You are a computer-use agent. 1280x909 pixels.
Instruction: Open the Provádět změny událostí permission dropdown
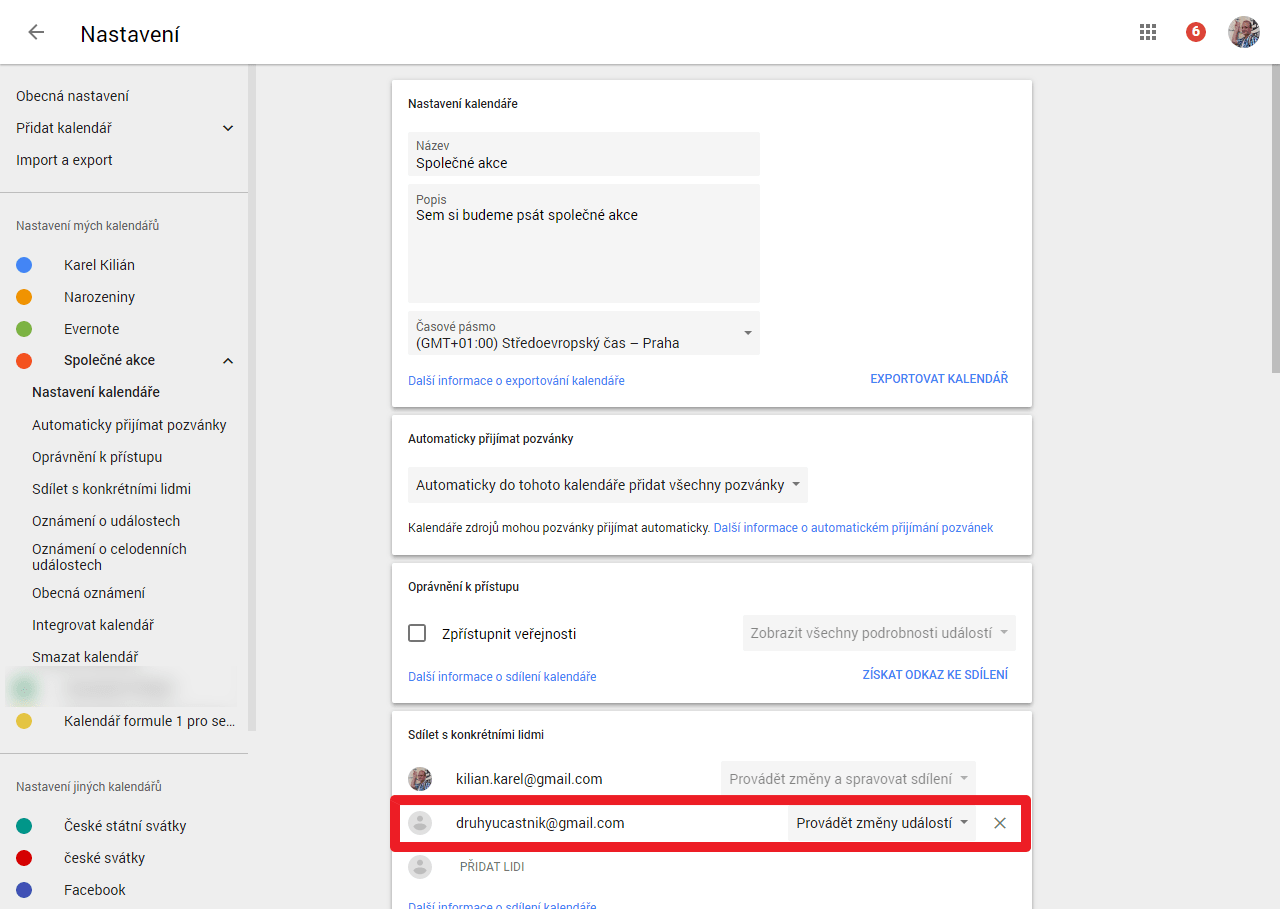click(x=882, y=823)
